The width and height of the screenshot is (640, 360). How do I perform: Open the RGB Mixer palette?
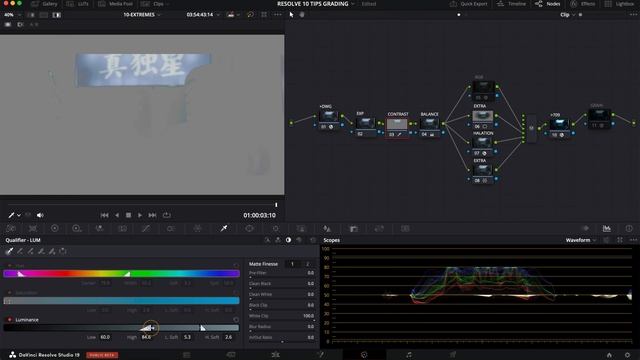(99, 229)
